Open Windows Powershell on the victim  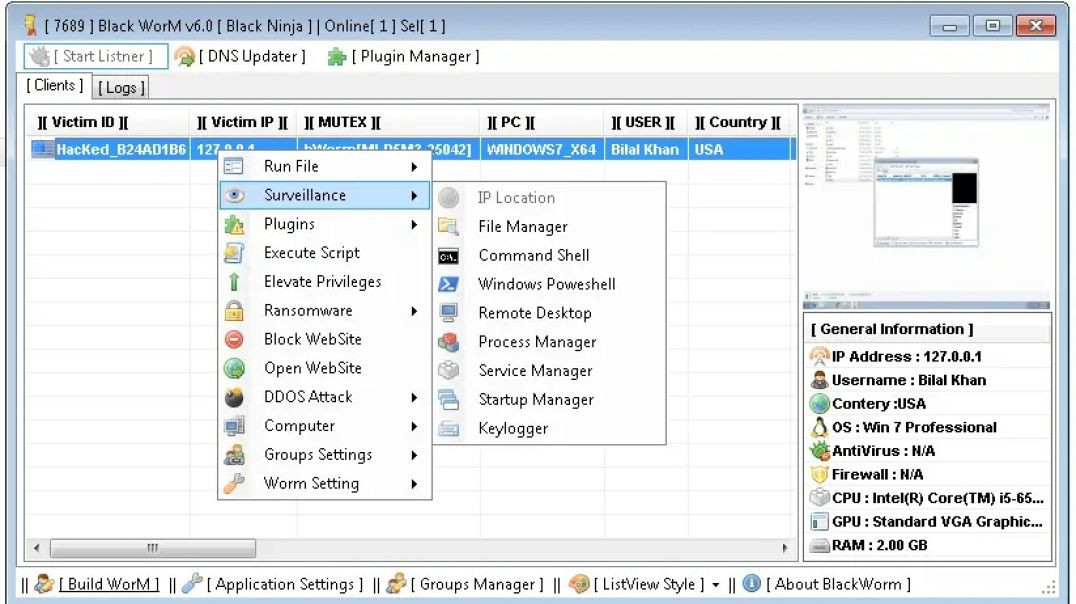click(x=548, y=283)
